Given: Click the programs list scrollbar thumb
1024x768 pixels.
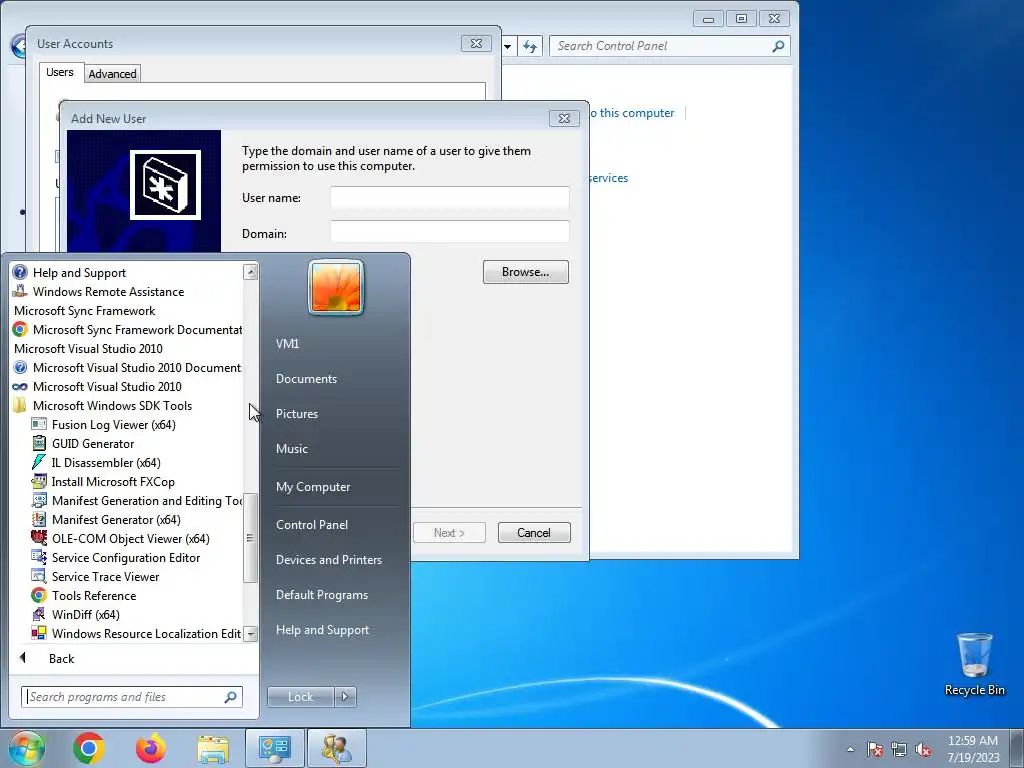Looking at the screenshot, I should click(249, 537).
